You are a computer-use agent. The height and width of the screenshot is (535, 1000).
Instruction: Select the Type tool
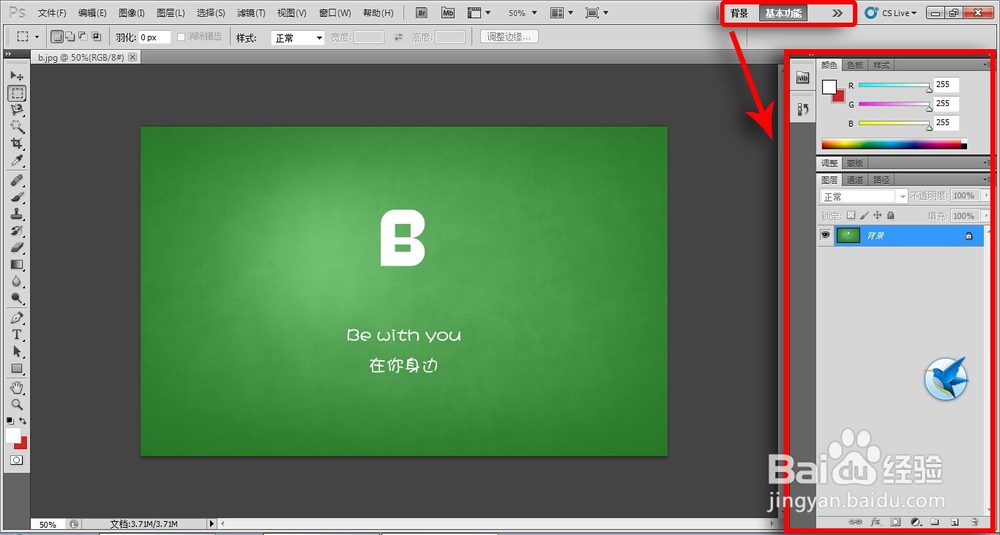click(17, 334)
